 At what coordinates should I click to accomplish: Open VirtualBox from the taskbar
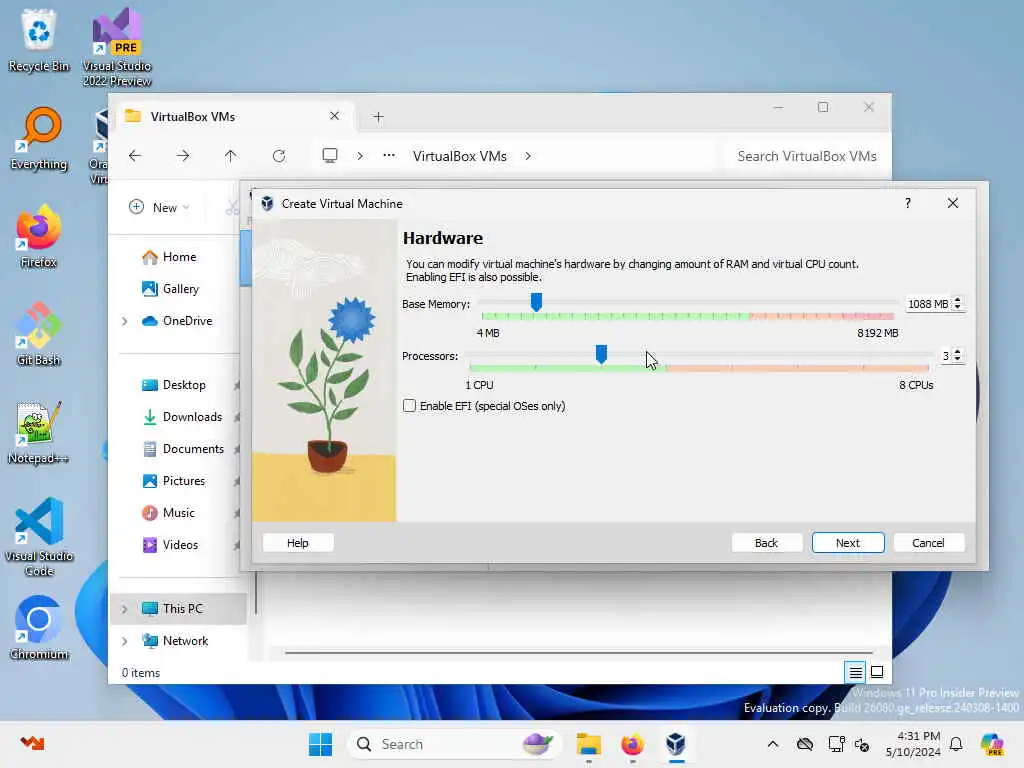tap(676, 744)
